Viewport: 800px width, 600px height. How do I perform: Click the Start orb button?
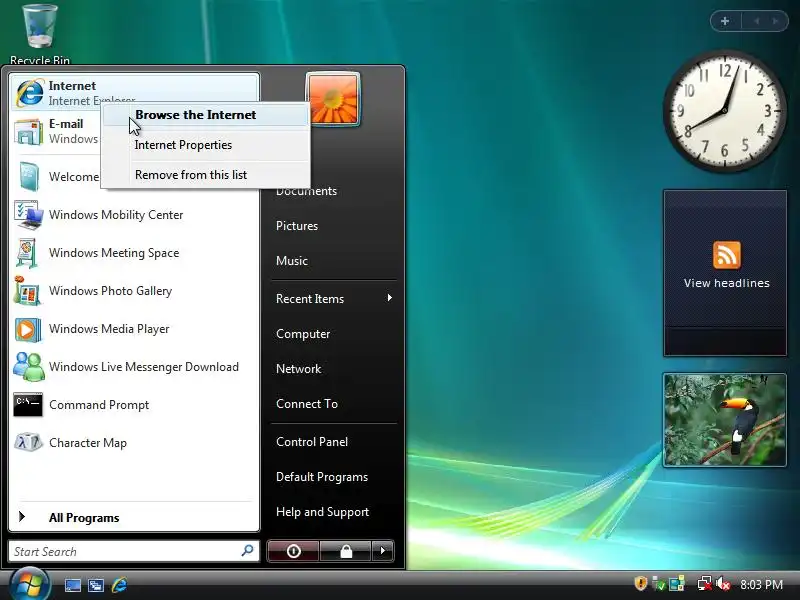point(30,584)
